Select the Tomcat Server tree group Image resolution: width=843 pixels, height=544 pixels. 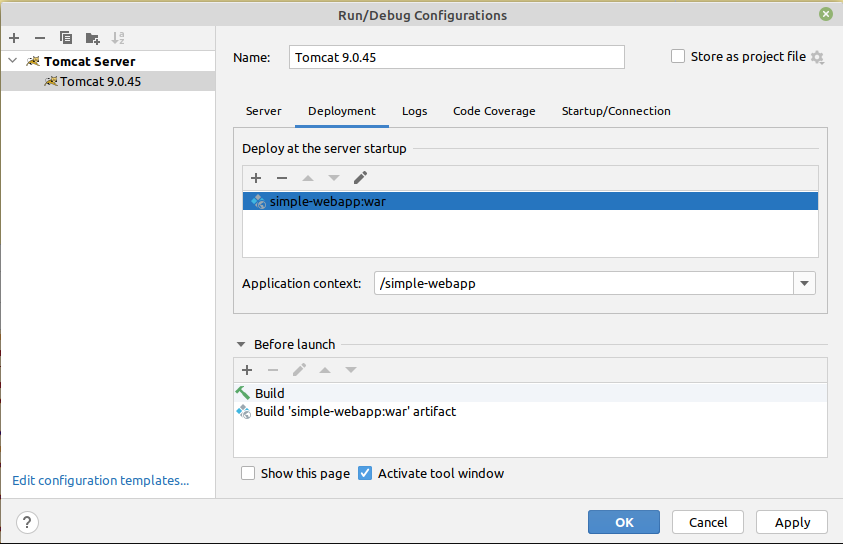click(108, 61)
